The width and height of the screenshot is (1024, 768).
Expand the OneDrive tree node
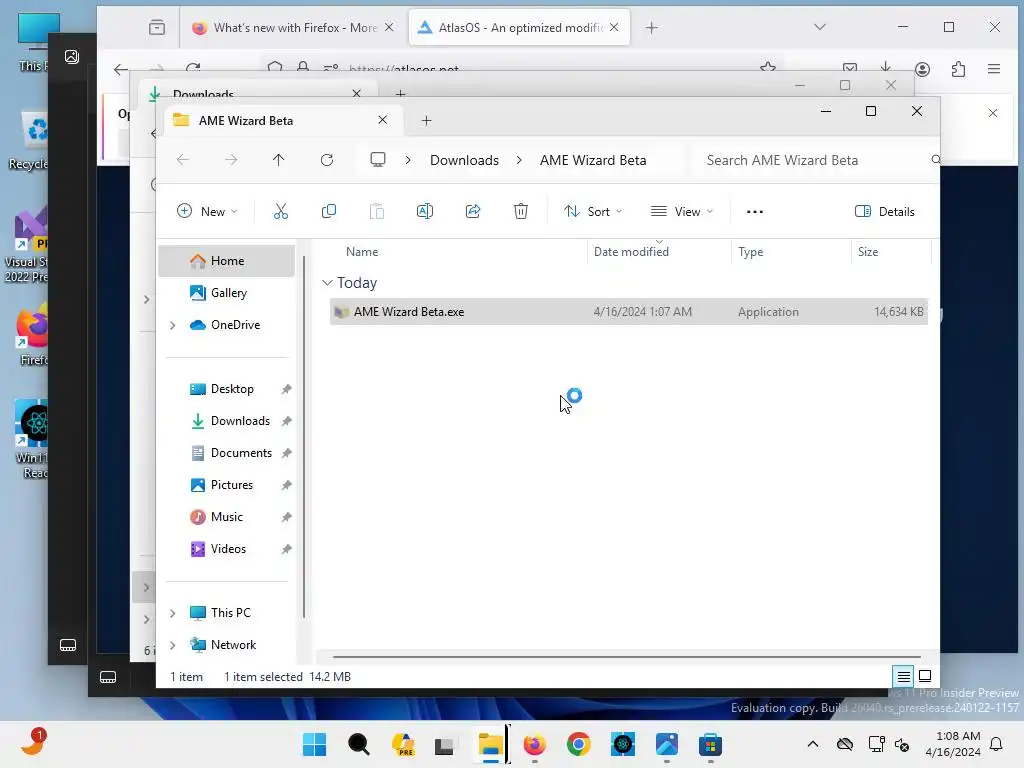tap(173, 325)
